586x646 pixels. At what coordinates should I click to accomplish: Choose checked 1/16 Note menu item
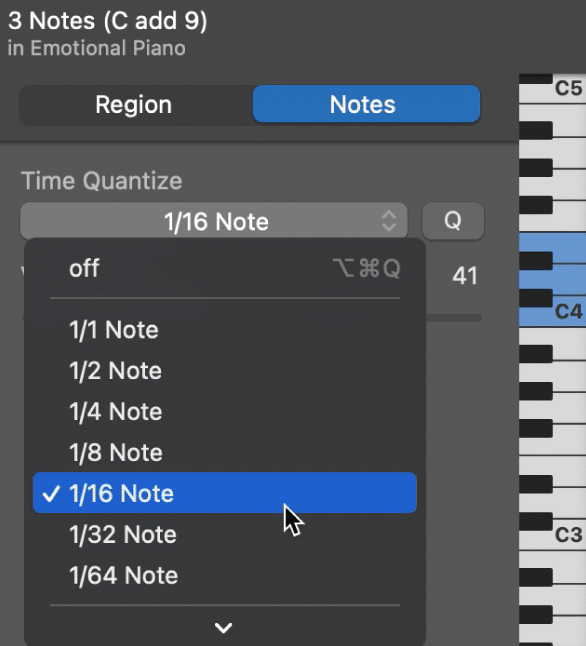click(x=225, y=493)
